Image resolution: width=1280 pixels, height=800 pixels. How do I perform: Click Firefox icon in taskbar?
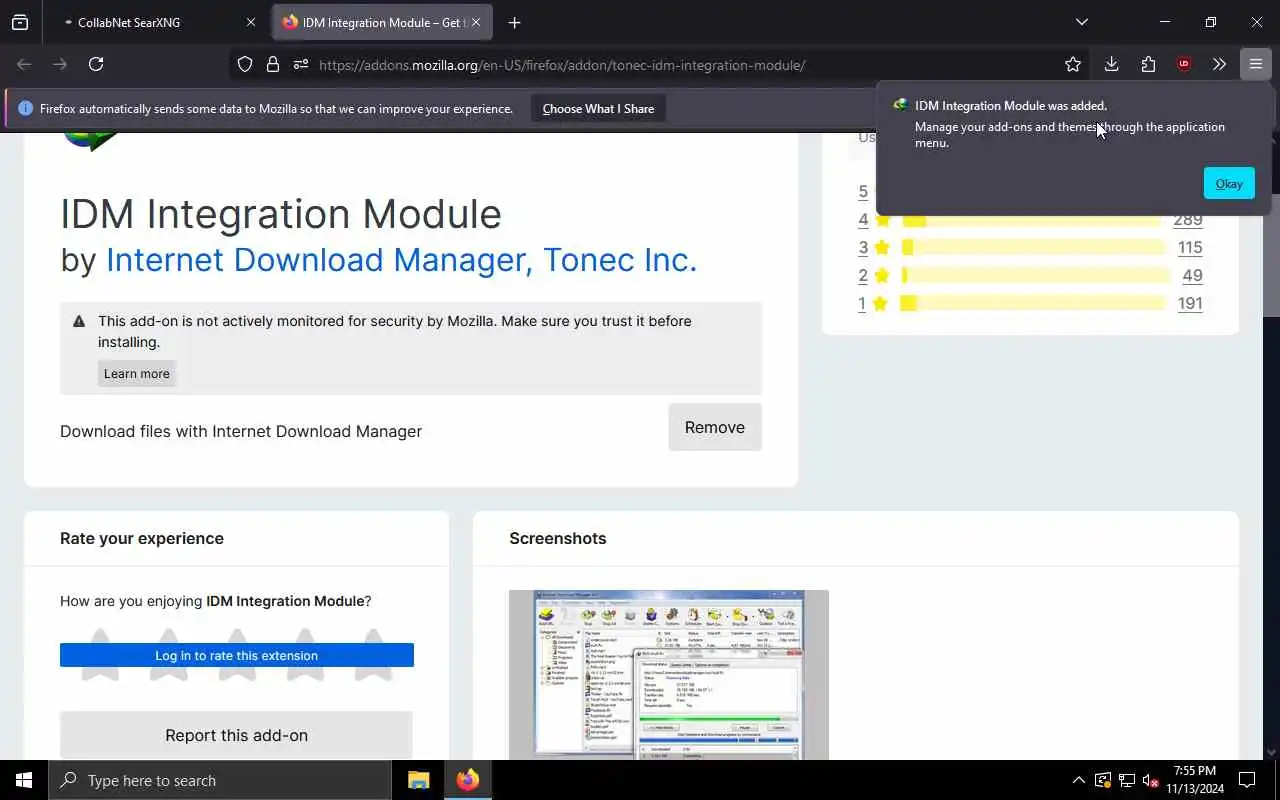pyautogui.click(x=467, y=780)
